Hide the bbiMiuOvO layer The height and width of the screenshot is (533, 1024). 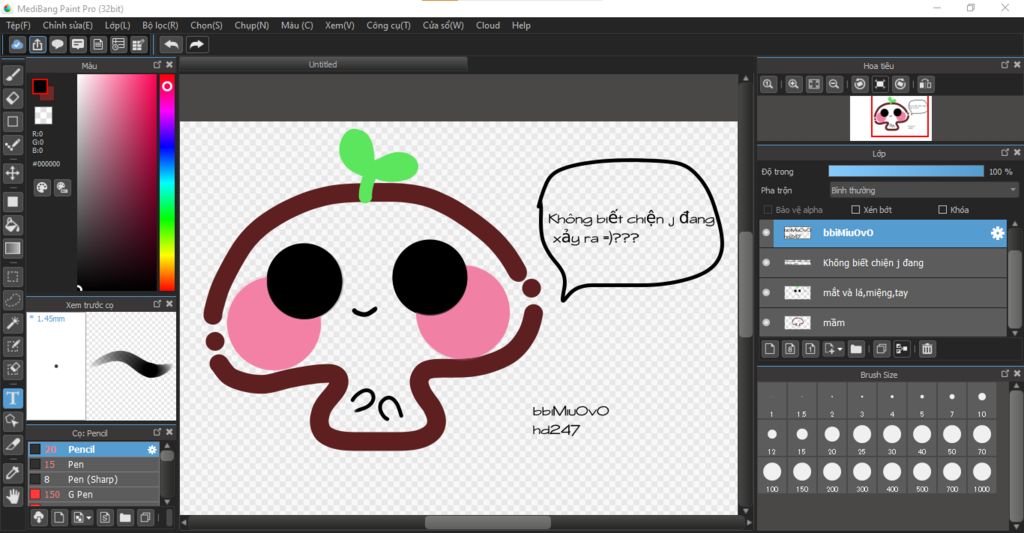point(766,233)
